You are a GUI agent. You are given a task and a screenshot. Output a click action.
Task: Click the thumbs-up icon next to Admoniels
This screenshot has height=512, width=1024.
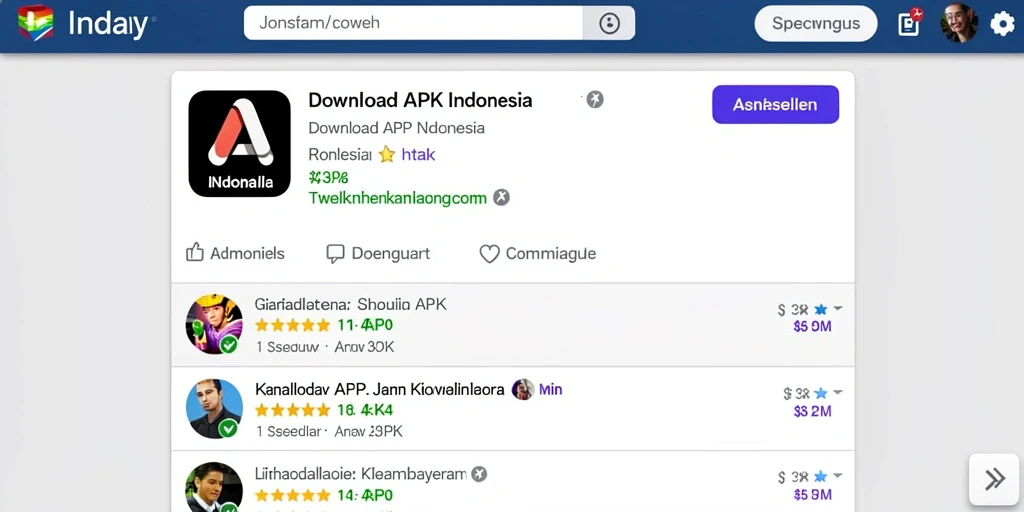(x=195, y=253)
